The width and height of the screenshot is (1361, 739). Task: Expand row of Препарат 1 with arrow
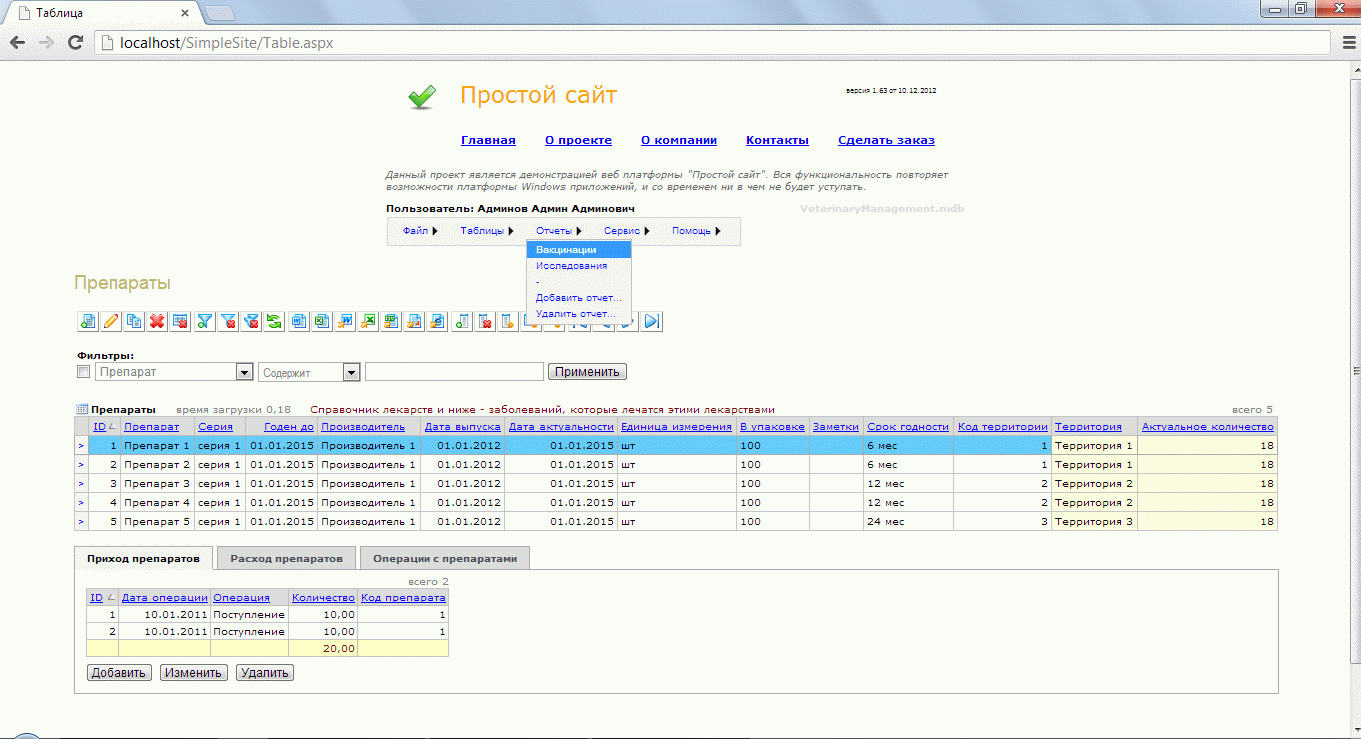click(x=81, y=445)
